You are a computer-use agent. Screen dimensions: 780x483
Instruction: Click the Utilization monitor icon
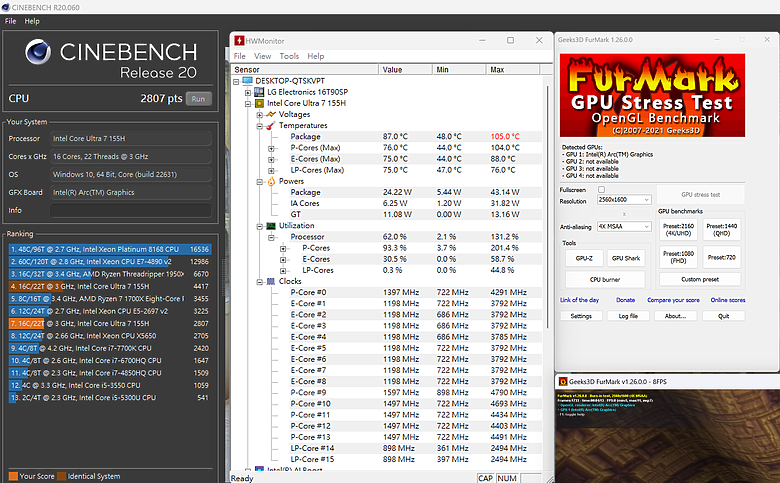(x=271, y=226)
